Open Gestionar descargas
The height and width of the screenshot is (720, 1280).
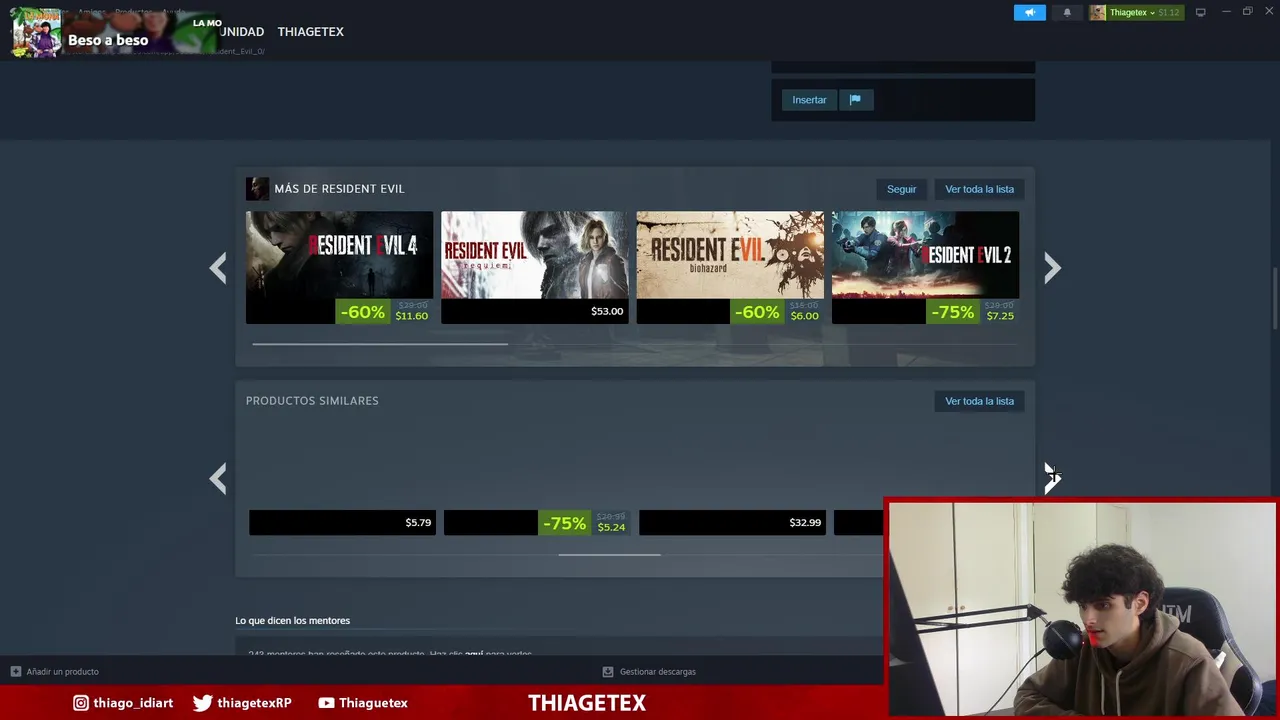pyautogui.click(x=657, y=672)
